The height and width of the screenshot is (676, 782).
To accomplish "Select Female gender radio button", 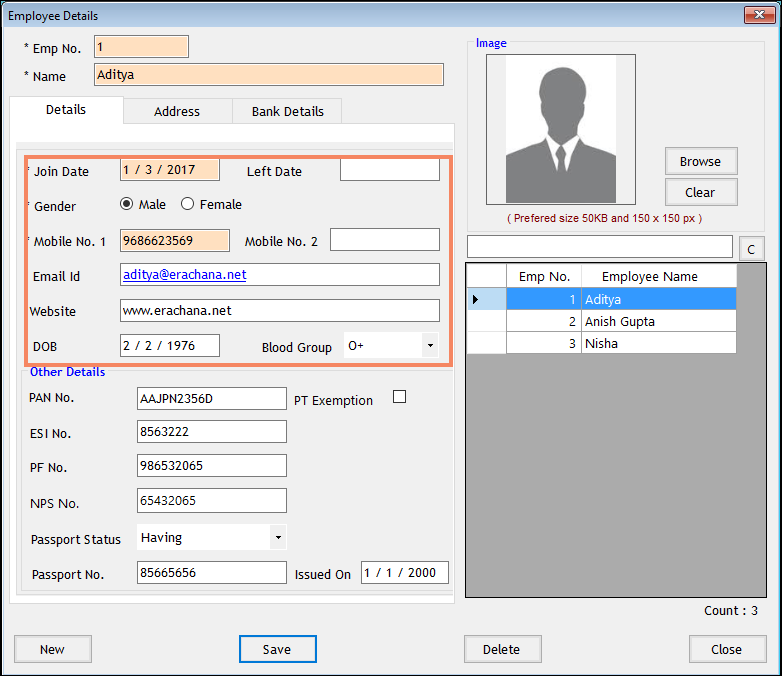I will [x=188, y=204].
